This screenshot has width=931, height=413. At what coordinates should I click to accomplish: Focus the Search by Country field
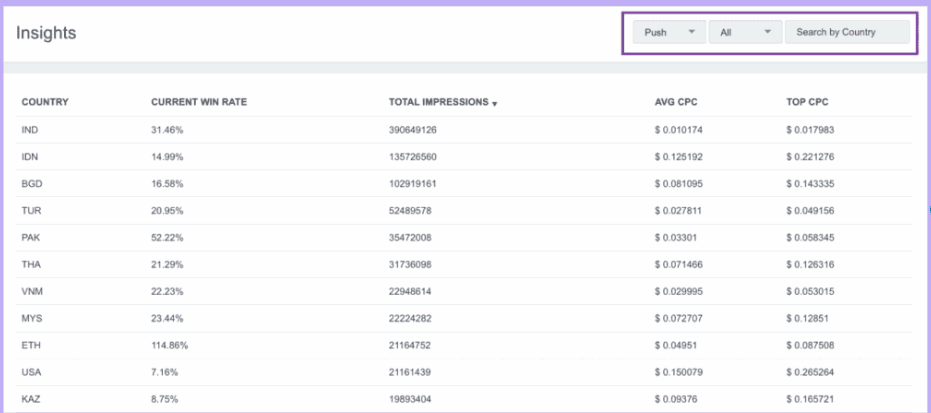click(x=847, y=32)
